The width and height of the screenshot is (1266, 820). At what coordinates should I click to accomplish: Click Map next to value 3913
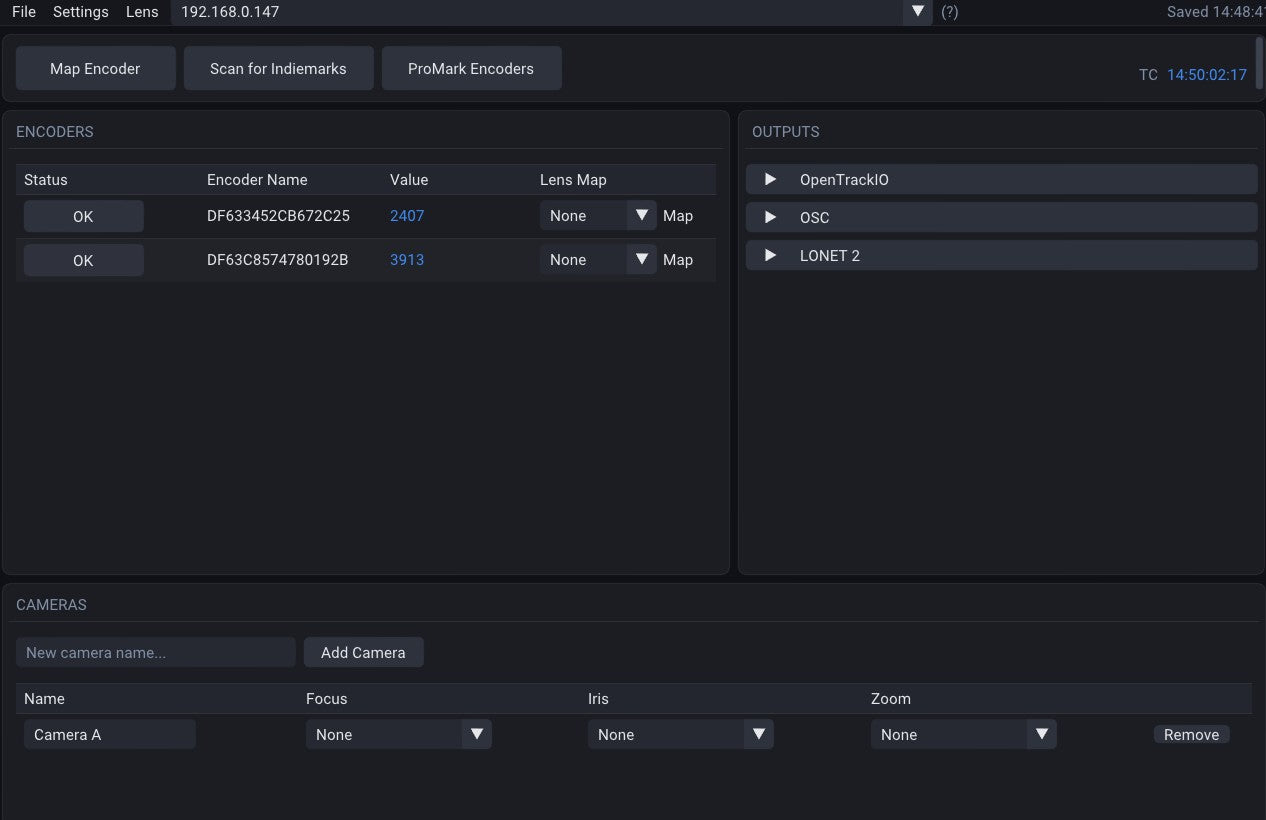678,260
